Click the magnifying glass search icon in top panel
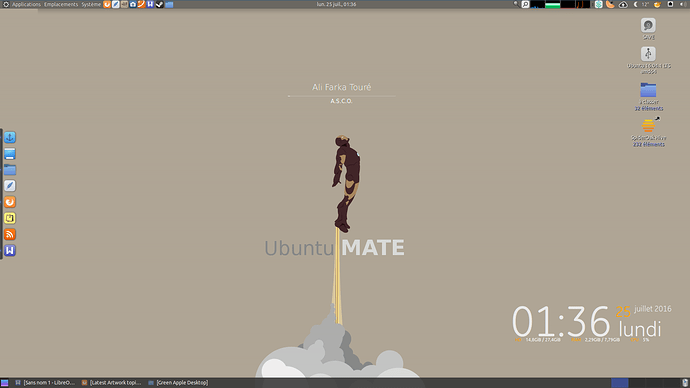This screenshot has height=388, width=690. pos(516,4)
